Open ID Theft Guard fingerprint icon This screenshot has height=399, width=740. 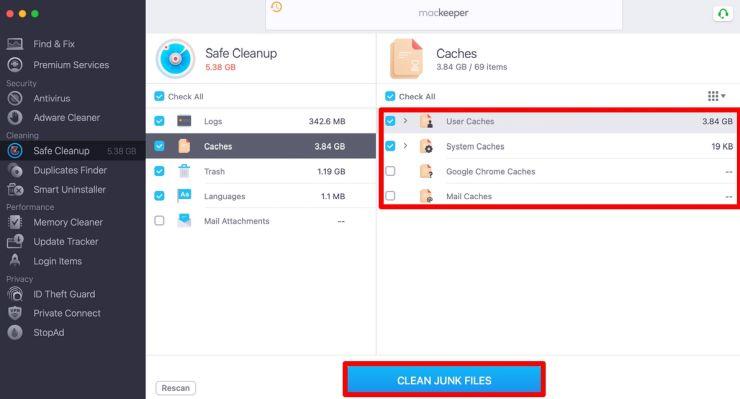15,294
